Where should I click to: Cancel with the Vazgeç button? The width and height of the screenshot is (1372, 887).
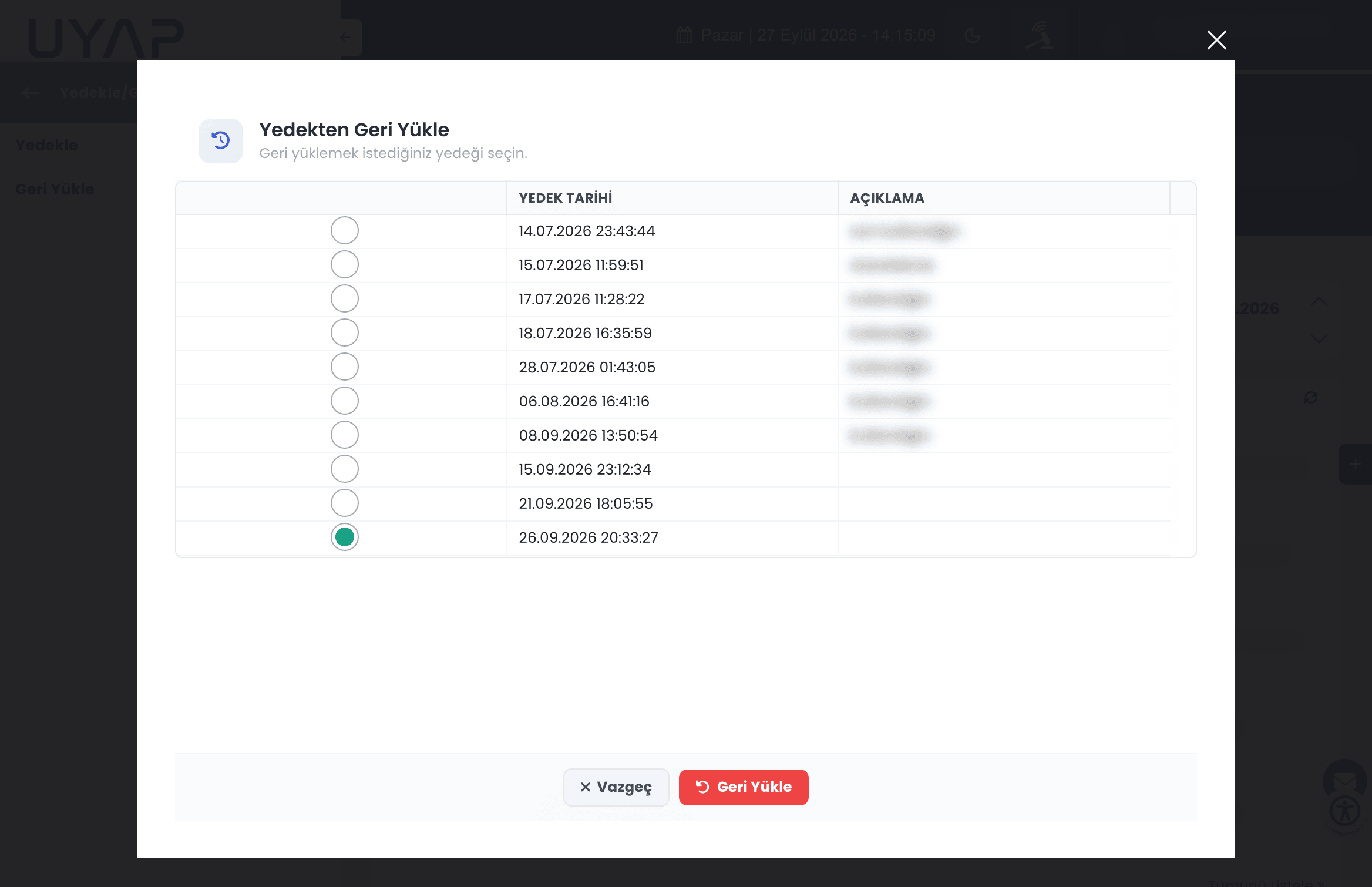[x=616, y=787]
